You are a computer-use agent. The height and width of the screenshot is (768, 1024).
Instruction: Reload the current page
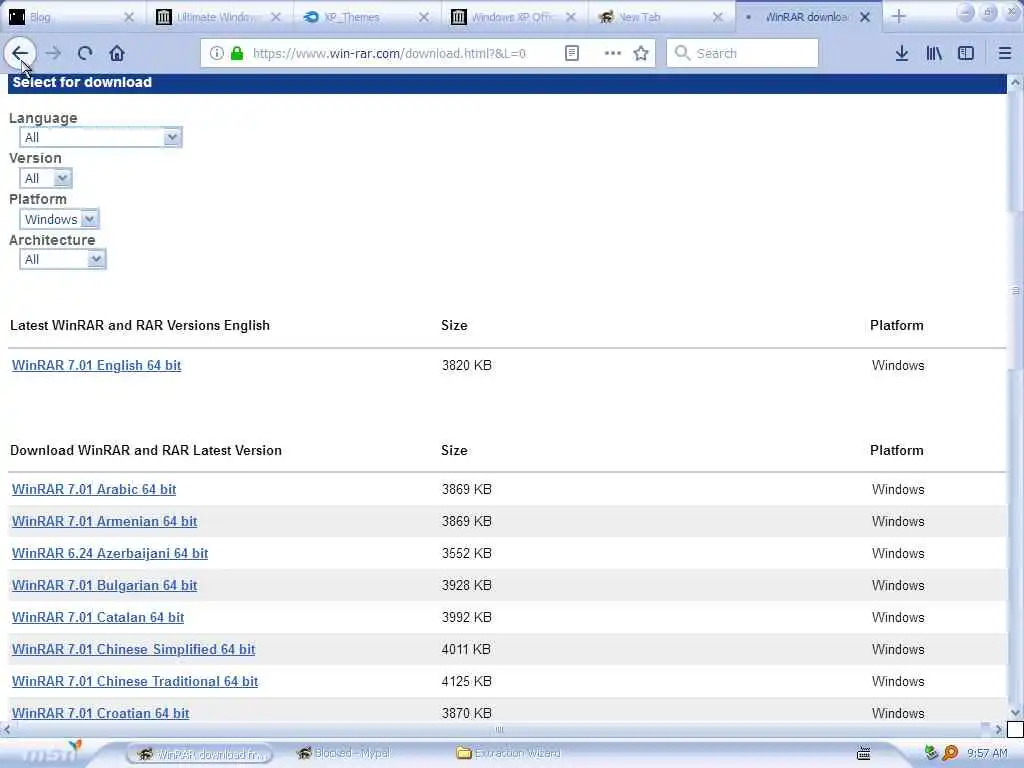tap(85, 54)
